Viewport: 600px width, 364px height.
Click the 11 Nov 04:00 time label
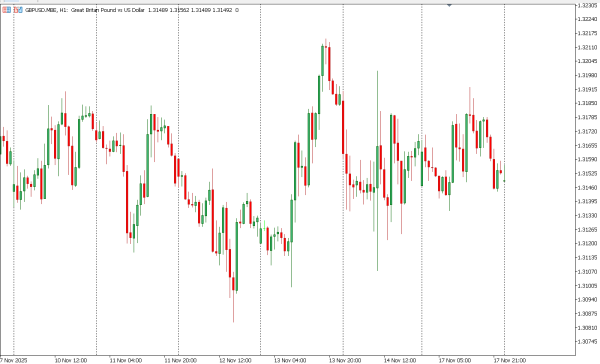(x=126, y=360)
